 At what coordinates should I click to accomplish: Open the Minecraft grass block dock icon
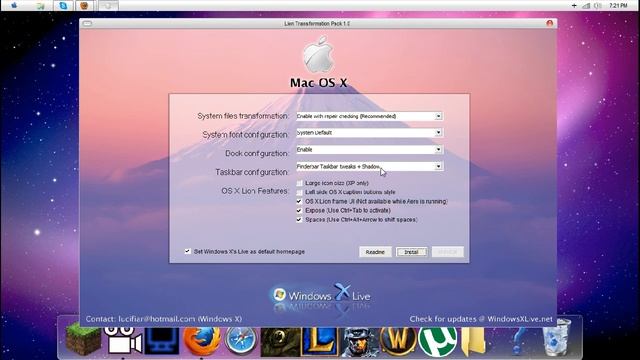point(84,340)
